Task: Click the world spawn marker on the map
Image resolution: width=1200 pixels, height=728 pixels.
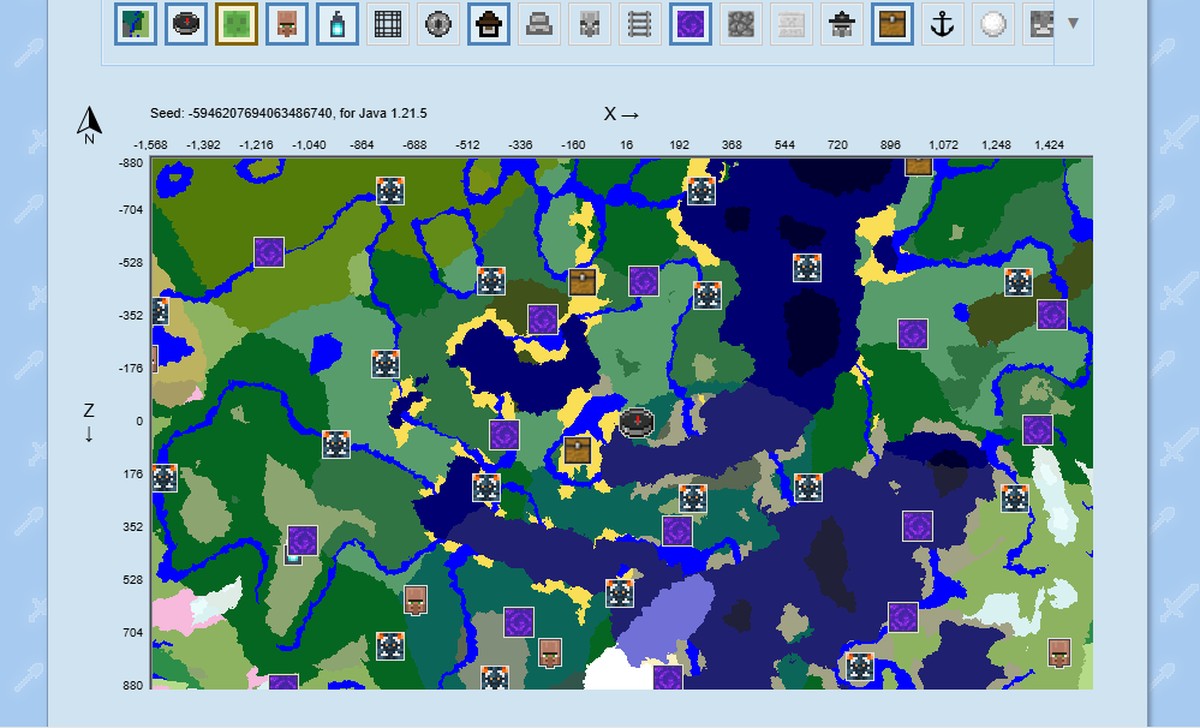Action: [x=637, y=422]
